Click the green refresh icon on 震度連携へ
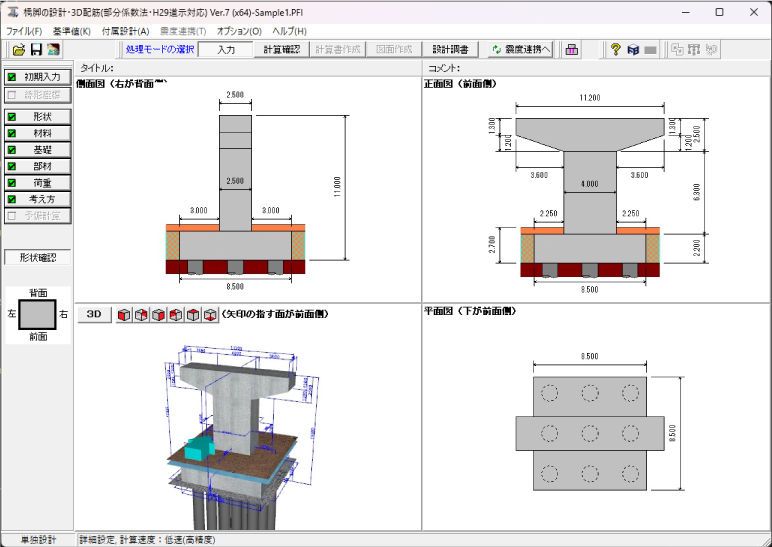772x547 pixels. (x=497, y=49)
